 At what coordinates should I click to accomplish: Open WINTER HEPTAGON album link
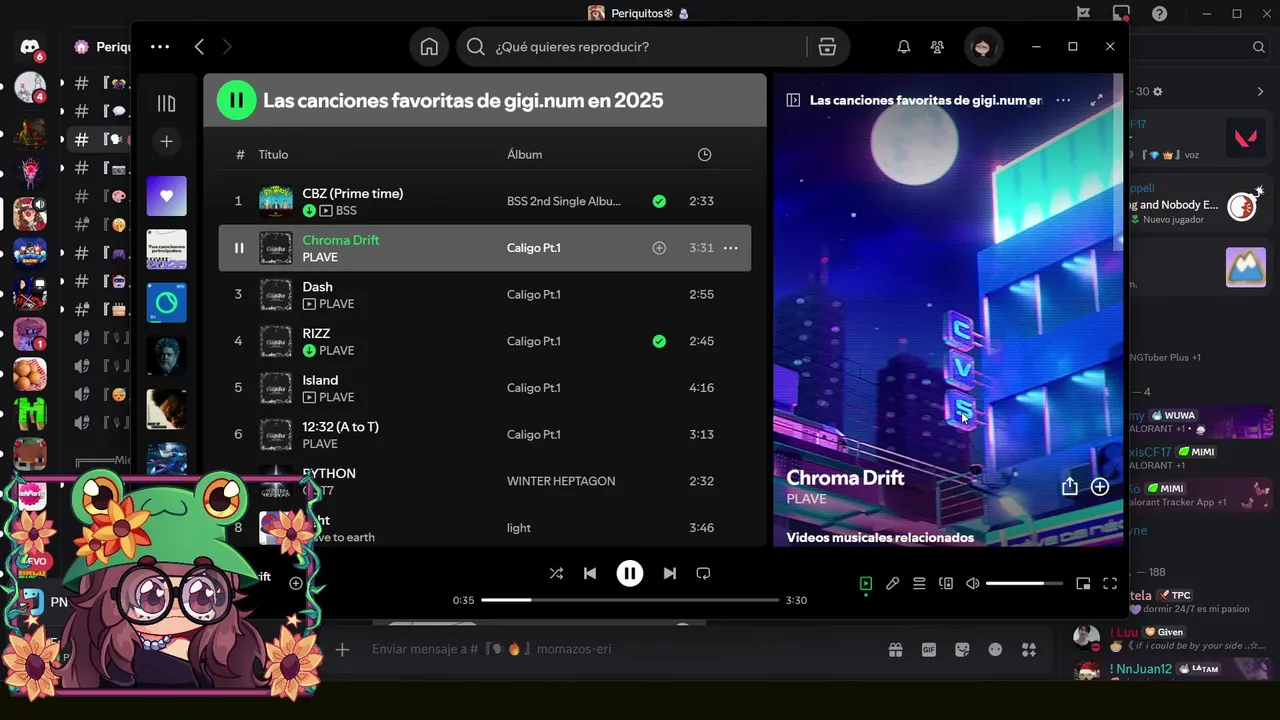coord(561,481)
